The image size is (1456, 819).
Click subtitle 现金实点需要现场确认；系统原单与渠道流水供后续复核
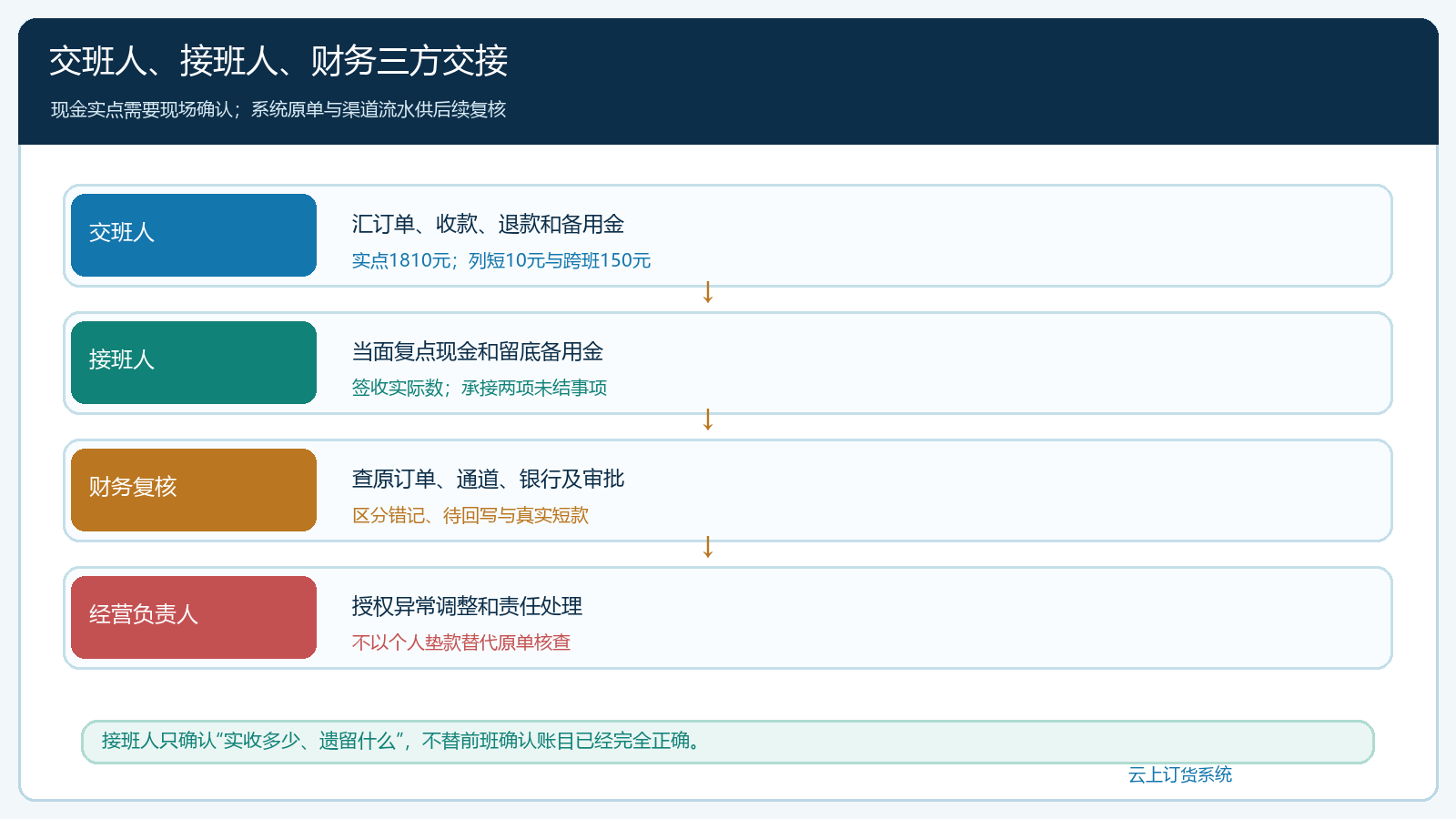[278, 109]
